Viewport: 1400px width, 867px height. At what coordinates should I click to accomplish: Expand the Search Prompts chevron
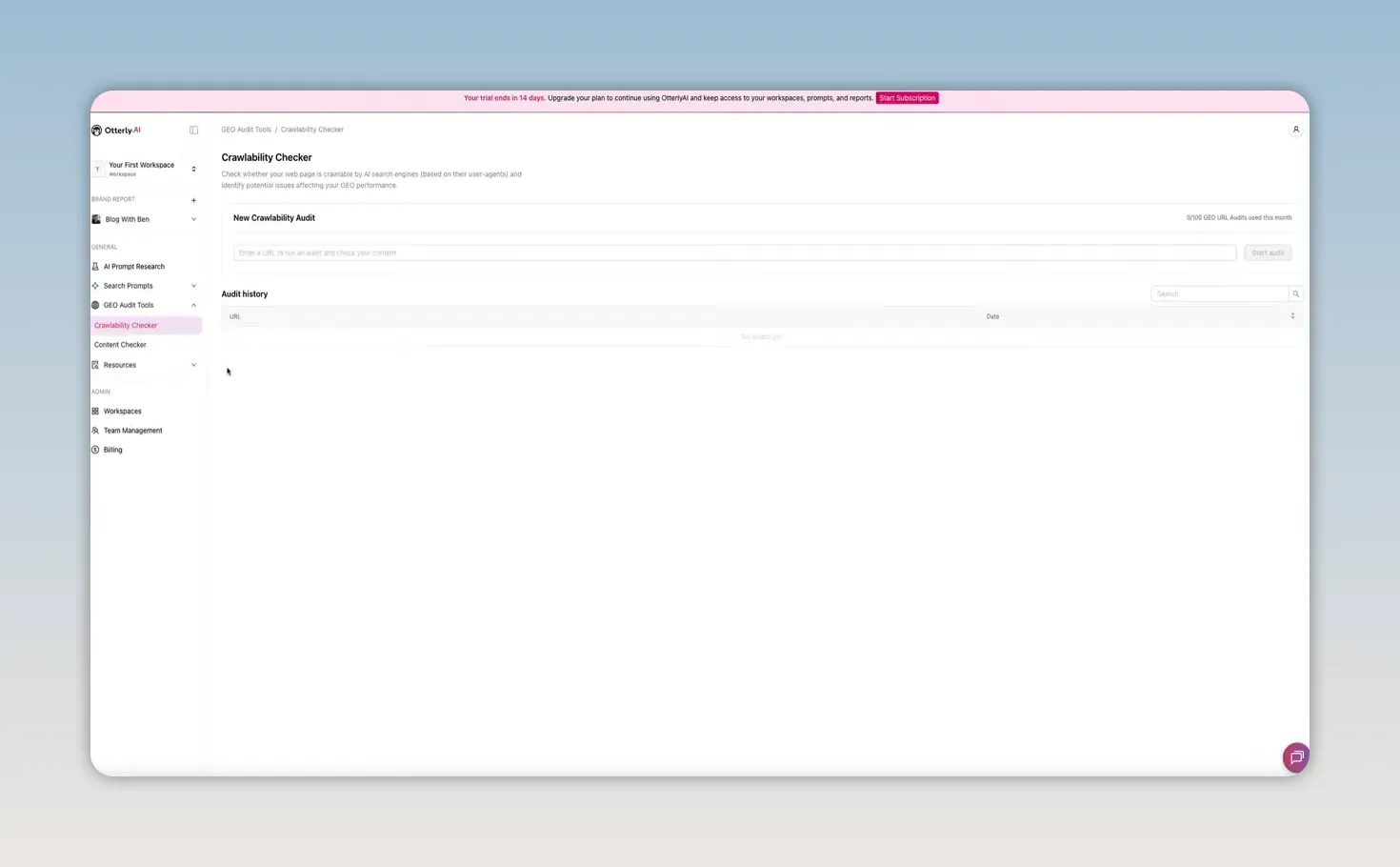click(x=193, y=286)
